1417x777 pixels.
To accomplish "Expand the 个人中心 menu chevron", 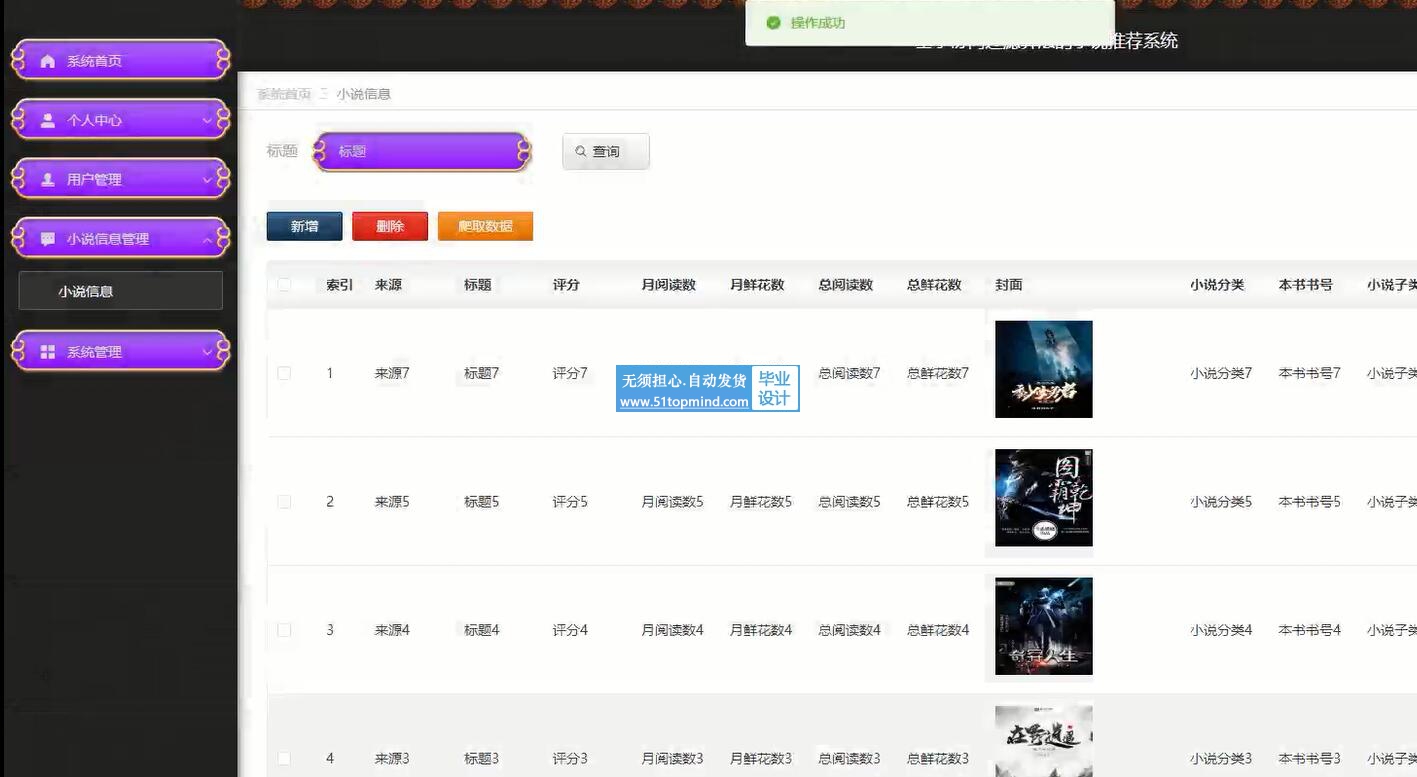I will click(207, 120).
